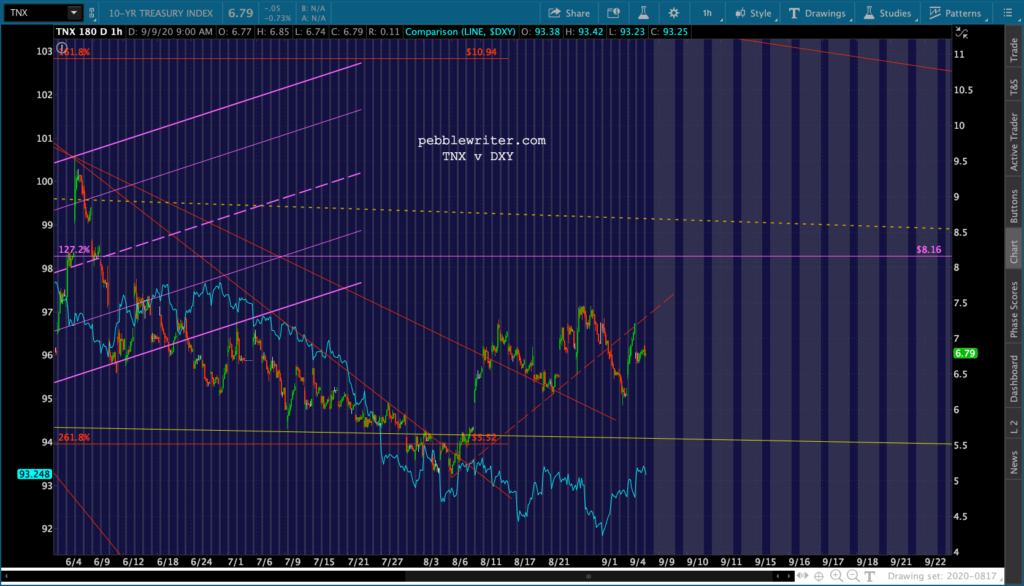Expand the TNX symbol dropdown arrow
The width and height of the screenshot is (1024, 586).
(x=74, y=13)
